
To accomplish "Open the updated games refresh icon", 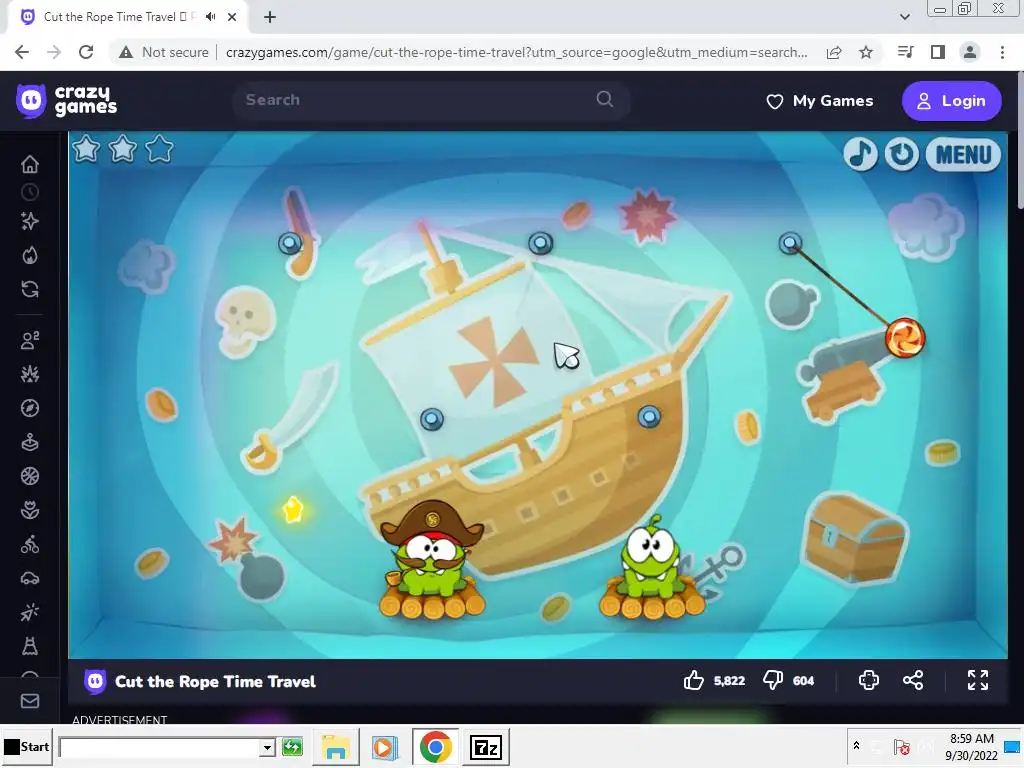I will pos(30,289).
